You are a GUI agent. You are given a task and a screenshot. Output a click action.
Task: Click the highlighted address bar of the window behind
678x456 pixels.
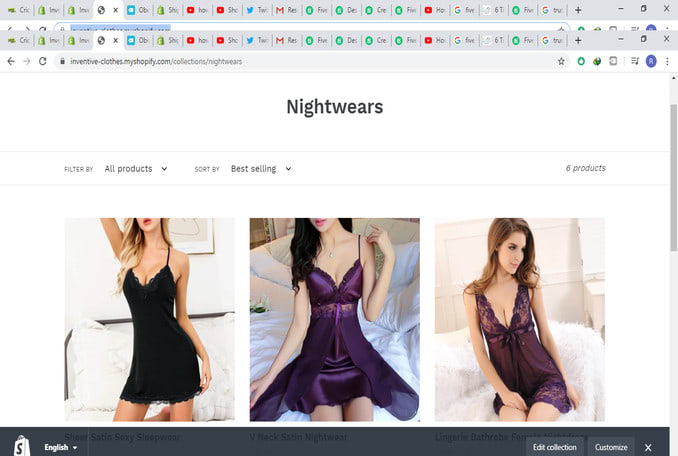311,28
